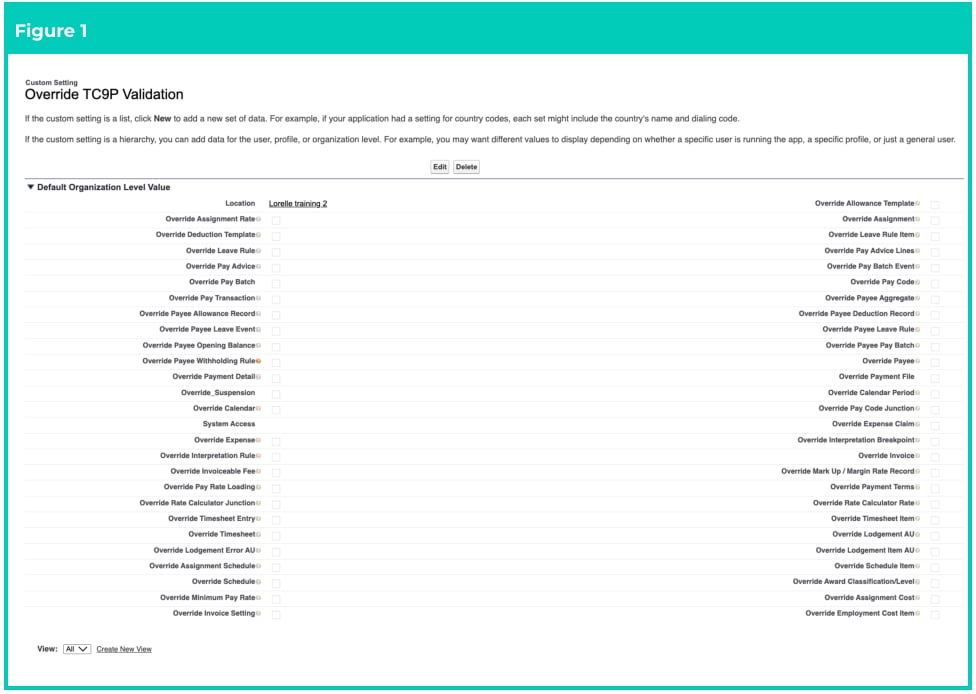Image resolution: width=976 pixels, height=694 pixels.
Task: Click the Override Rate Calculator Rate label
Action: click(x=863, y=503)
